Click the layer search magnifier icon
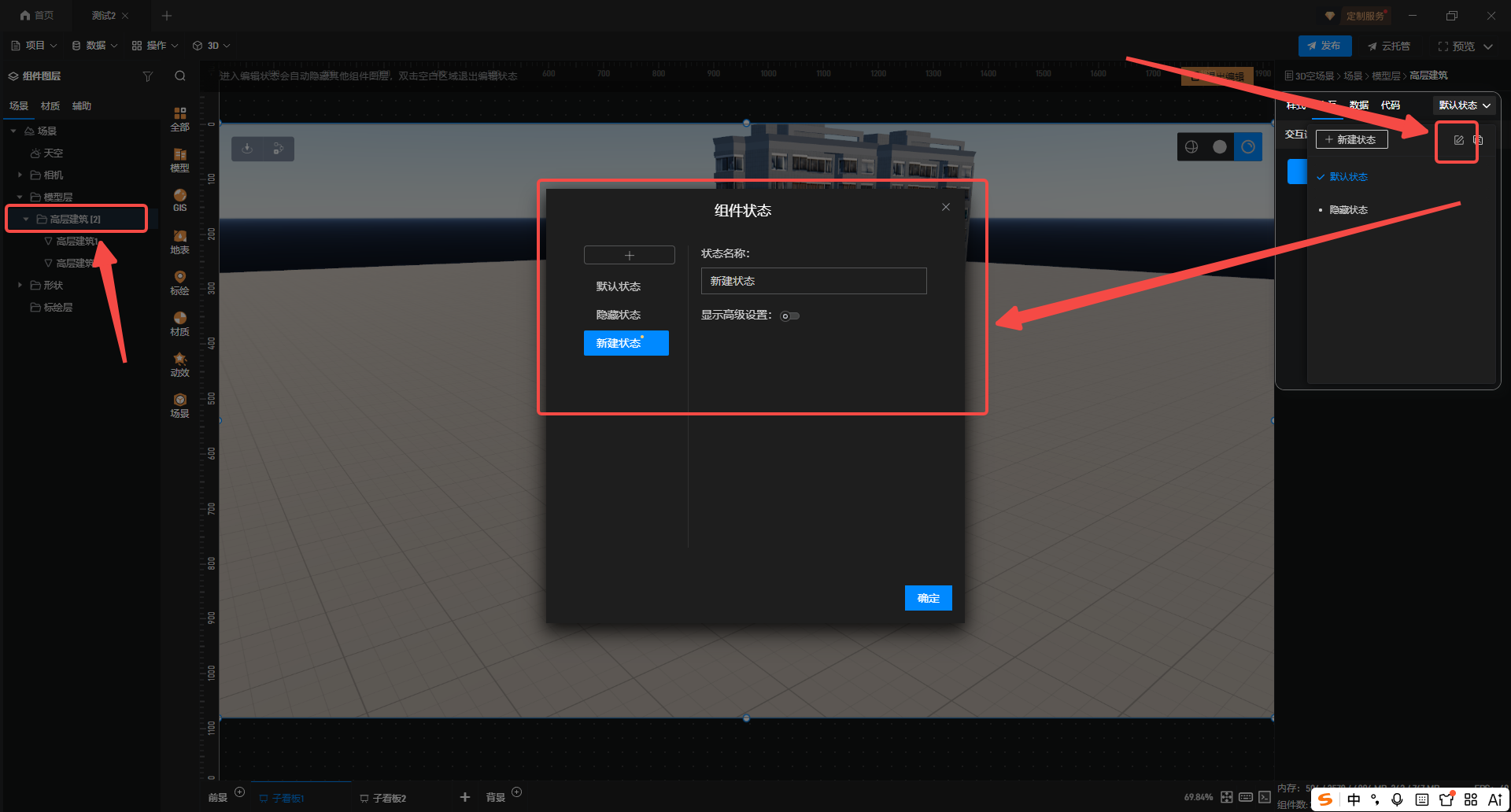The width and height of the screenshot is (1511, 812). coord(180,76)
